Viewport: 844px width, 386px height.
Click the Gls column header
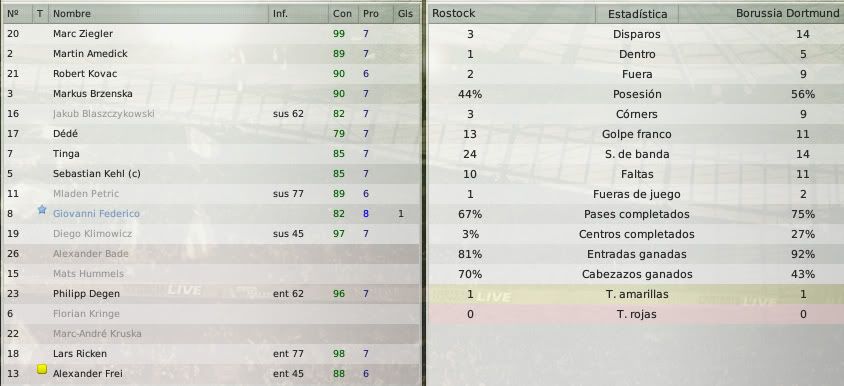[x=406, y=14]
